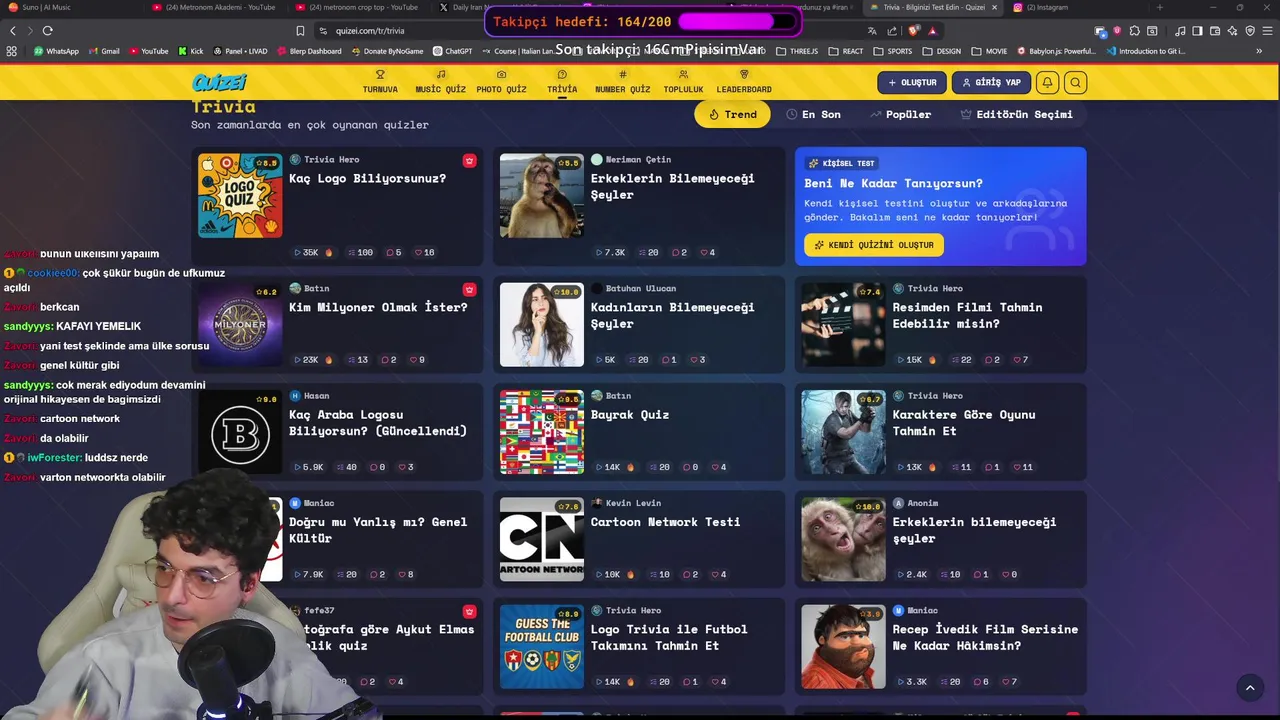Click the flags thumbnail of Bayrak Quiz
The height and width of the screenshot is (720, 1280).
coord(542,432)
